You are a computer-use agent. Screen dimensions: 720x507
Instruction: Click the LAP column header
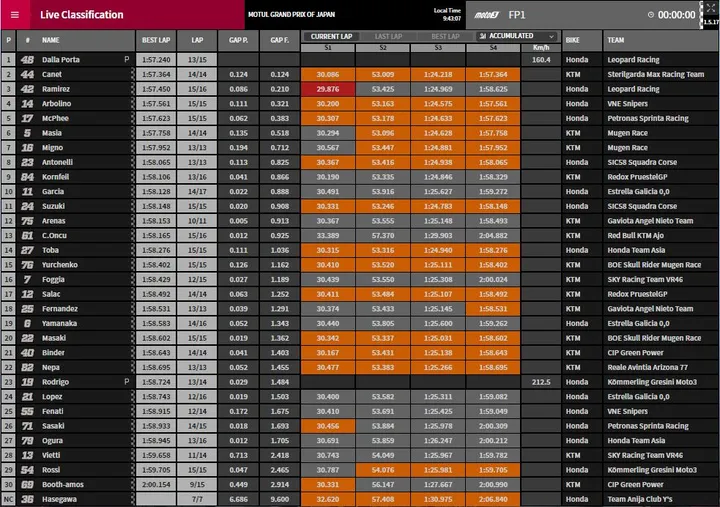(x=197, y=40)
